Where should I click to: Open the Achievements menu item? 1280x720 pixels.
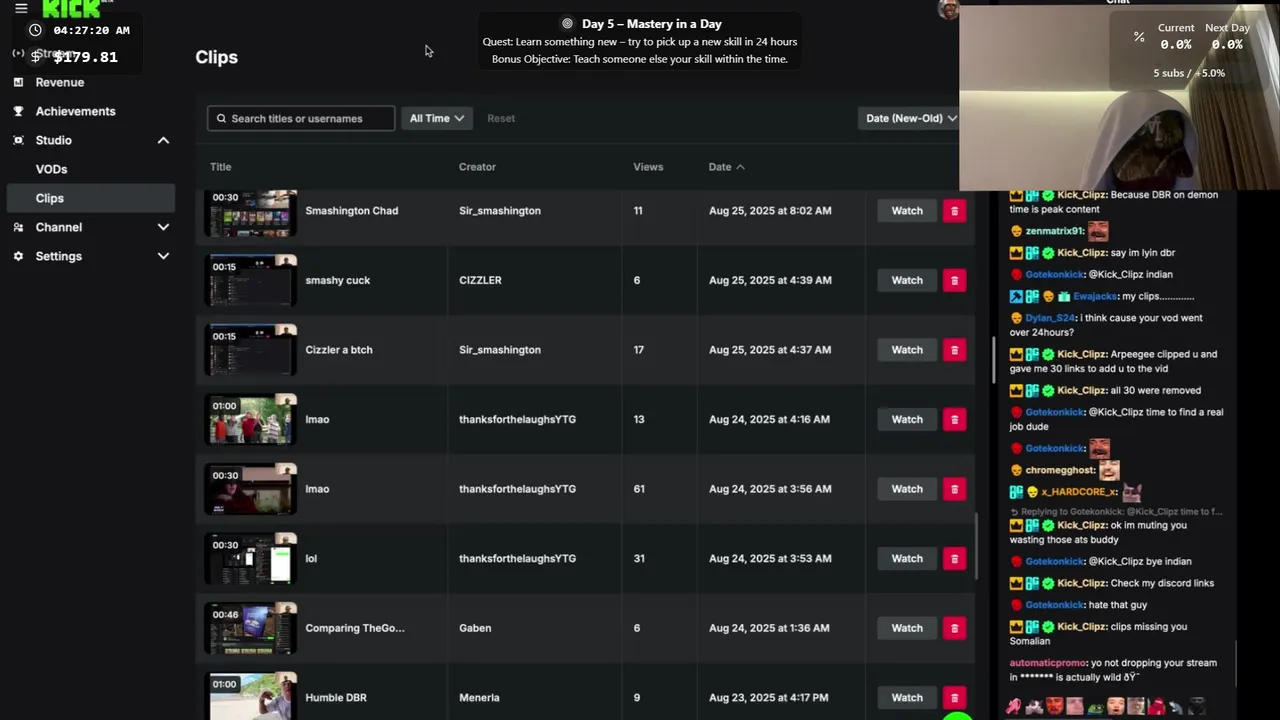click(75, 111)
